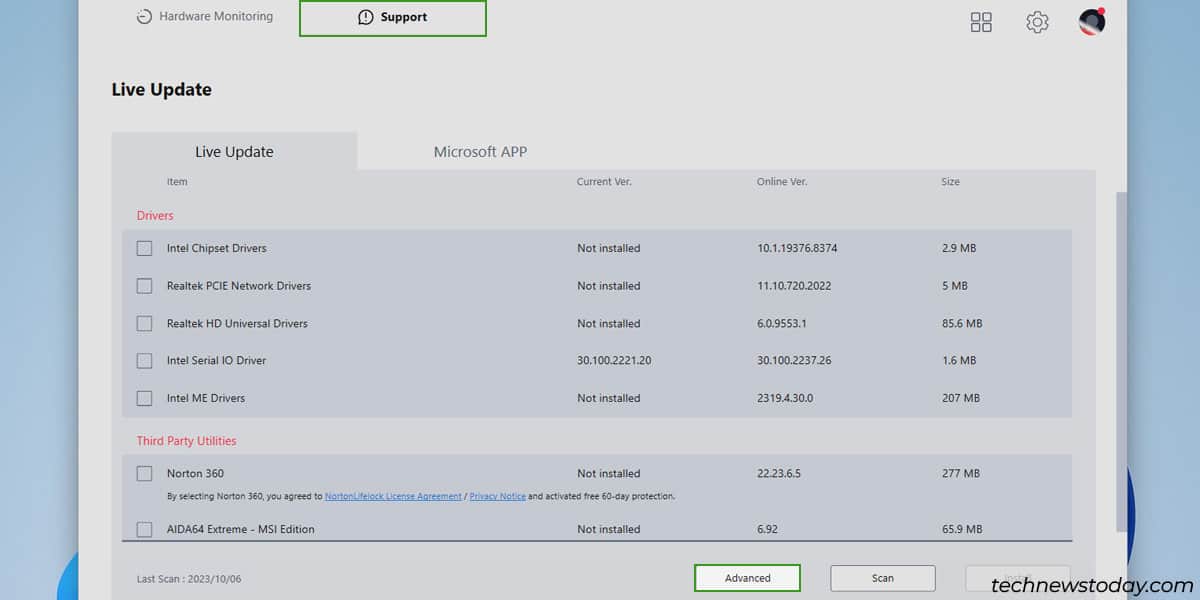Screen dimensions: 1200x600
Task: Click the 65.9 MB size value
Action: coord(962,529)
